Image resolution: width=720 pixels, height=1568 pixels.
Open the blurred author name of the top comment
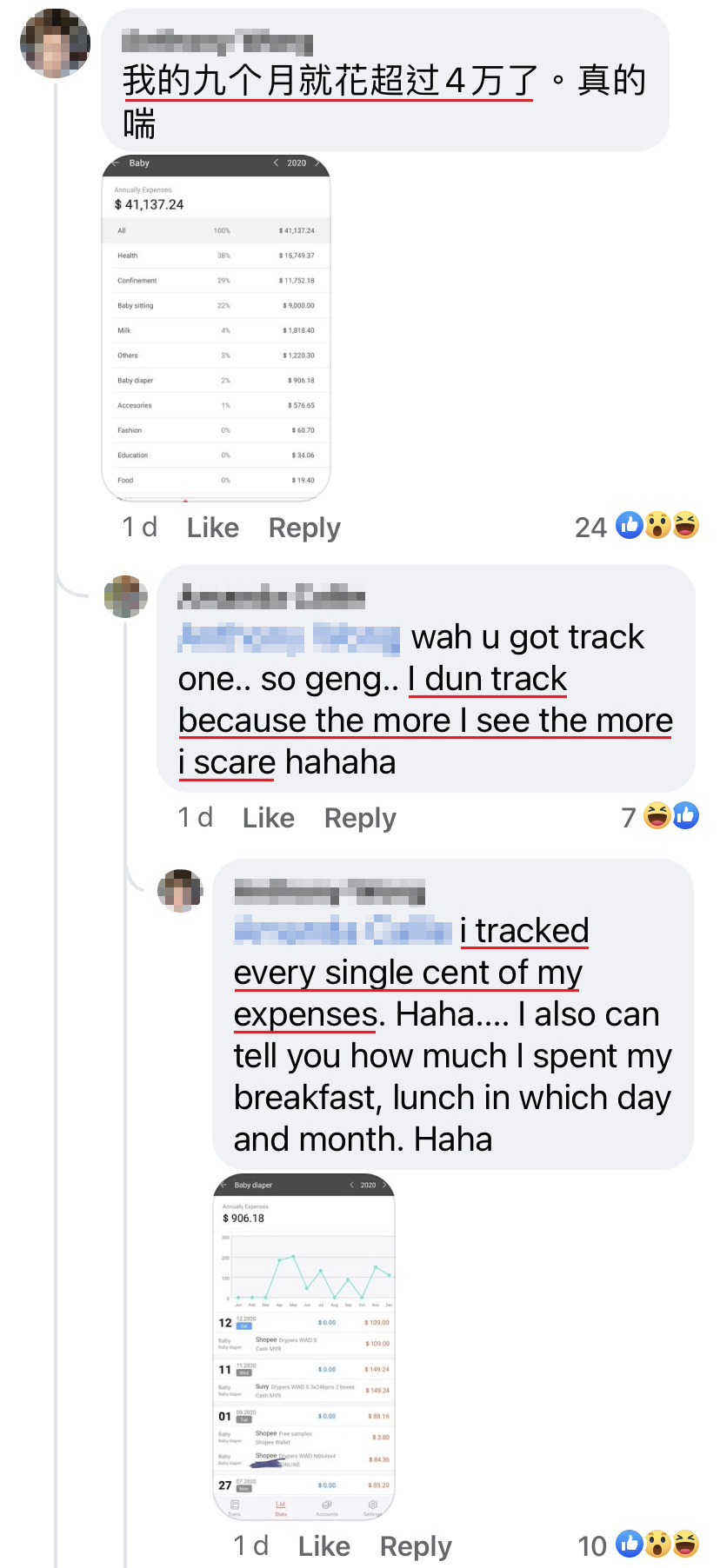pos(217,42)
